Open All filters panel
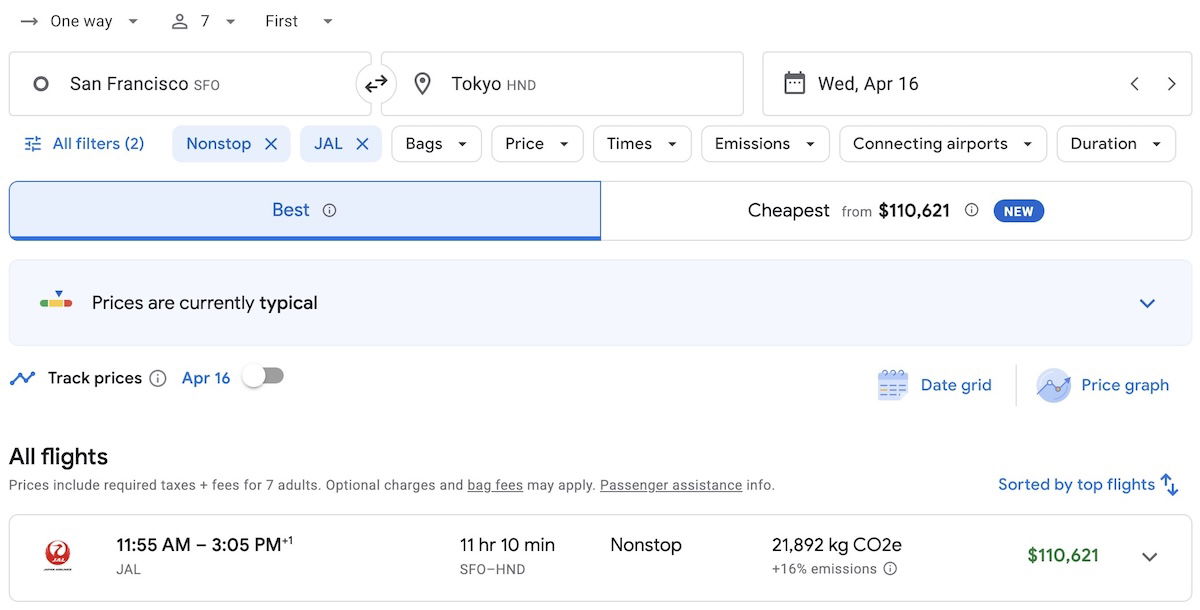 [84, 144]
